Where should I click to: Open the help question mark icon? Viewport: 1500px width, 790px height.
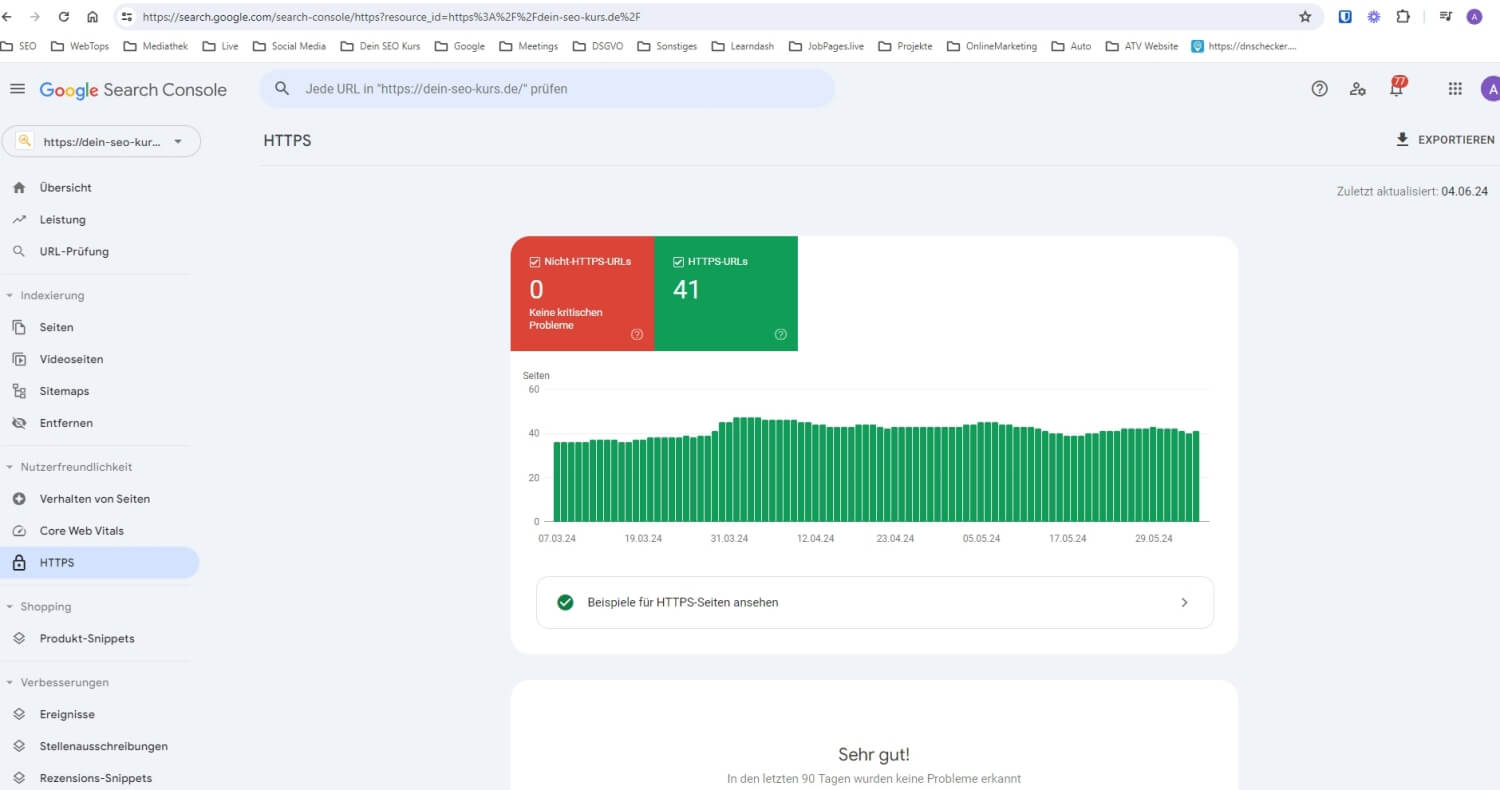tap(1319, 89)
